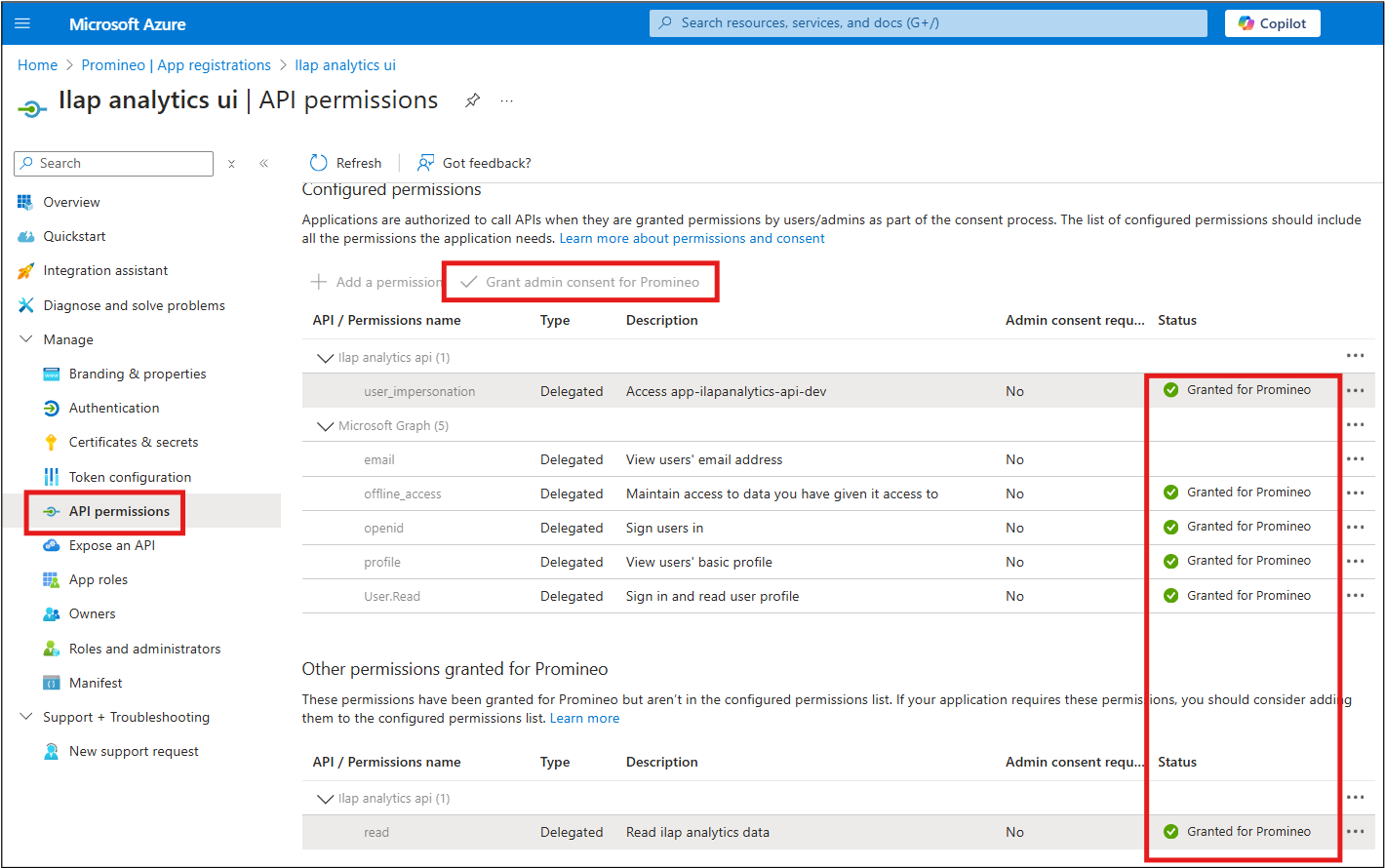Select the user_impersonation permission
1385x868 pixels.
[x=419, y=391]
